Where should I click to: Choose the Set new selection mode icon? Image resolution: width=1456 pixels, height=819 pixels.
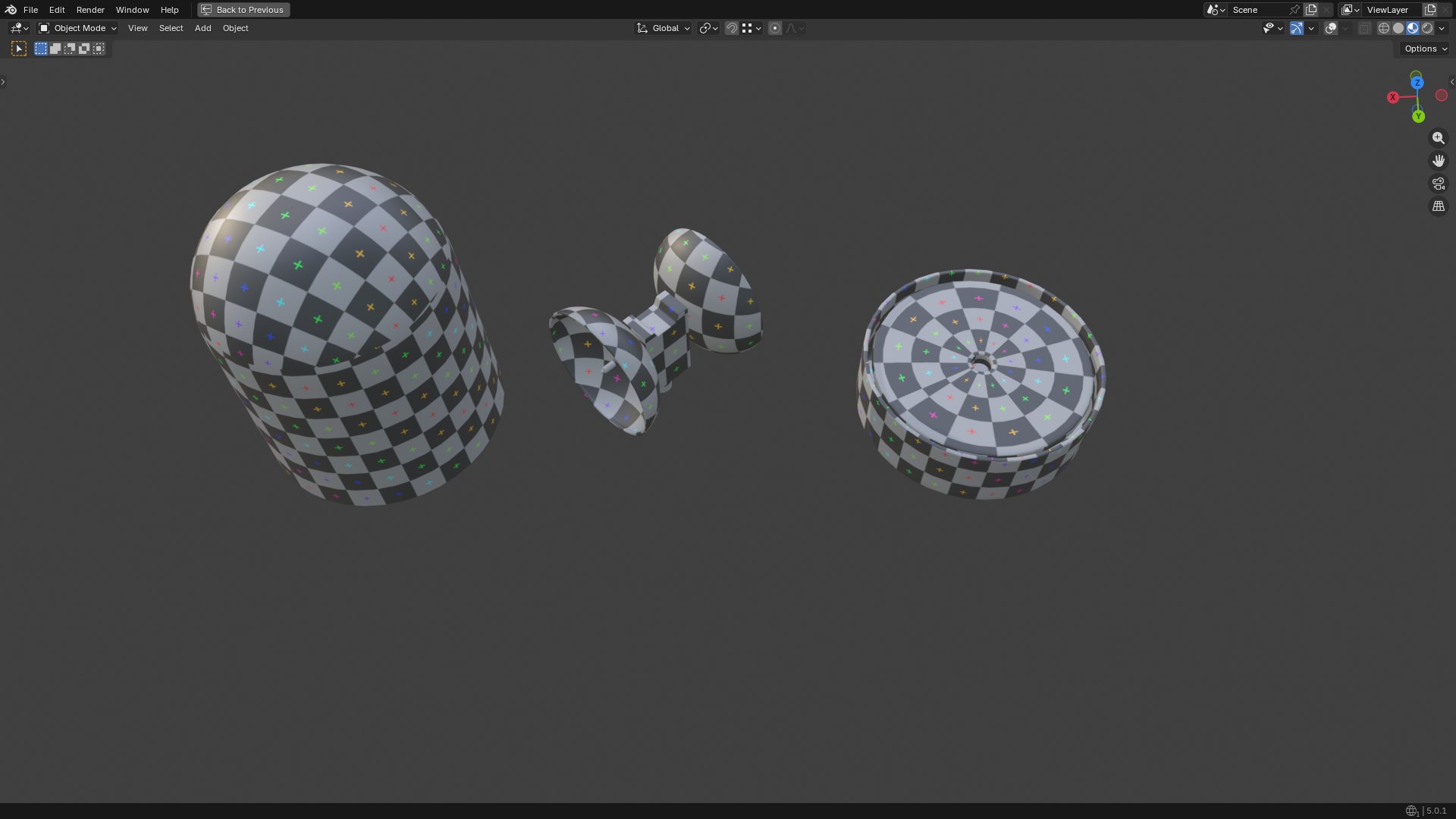pos(41,49)
